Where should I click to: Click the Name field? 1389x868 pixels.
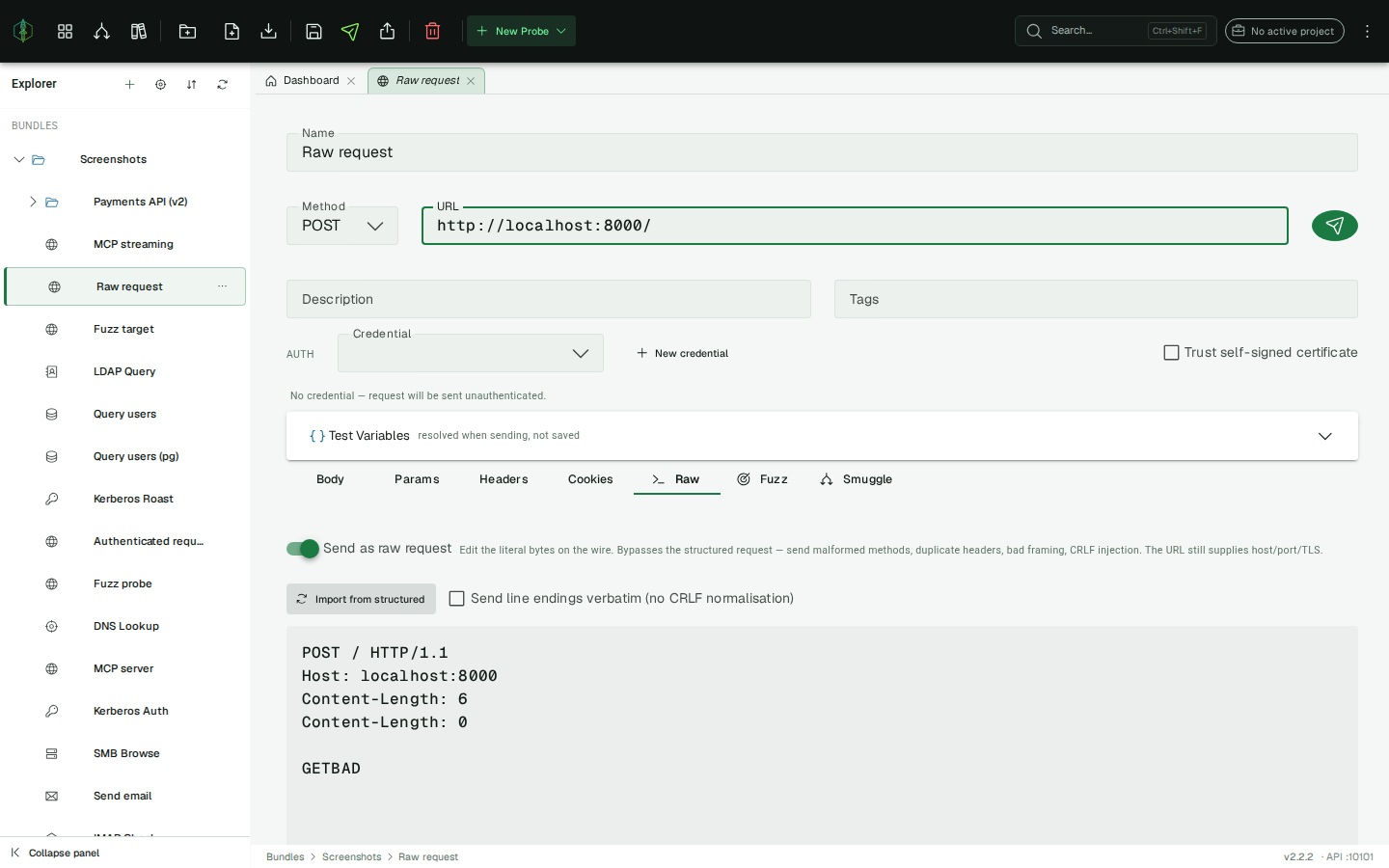[822, 152]
